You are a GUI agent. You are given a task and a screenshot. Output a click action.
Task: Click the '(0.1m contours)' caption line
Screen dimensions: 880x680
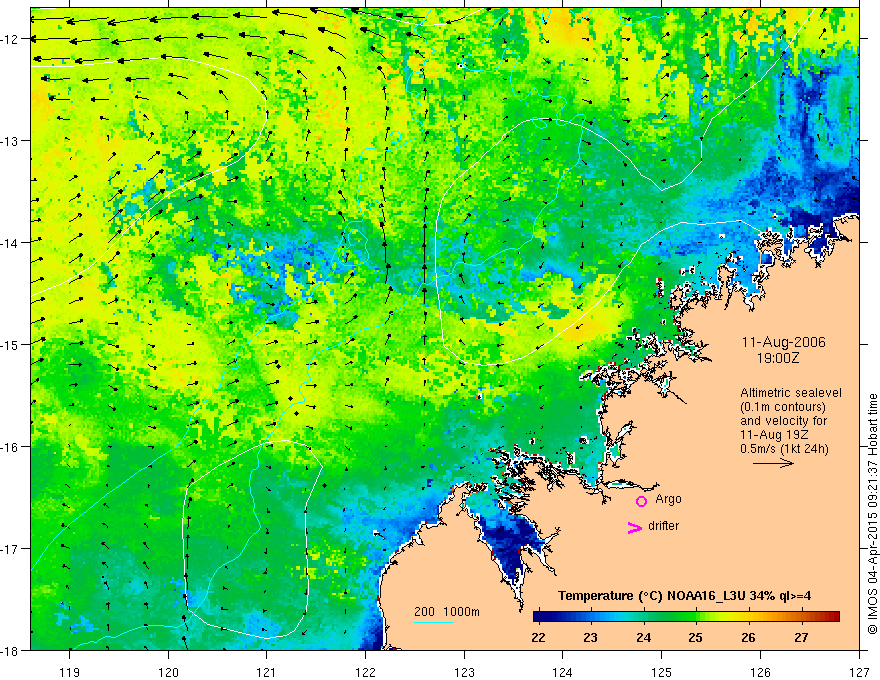782,407
